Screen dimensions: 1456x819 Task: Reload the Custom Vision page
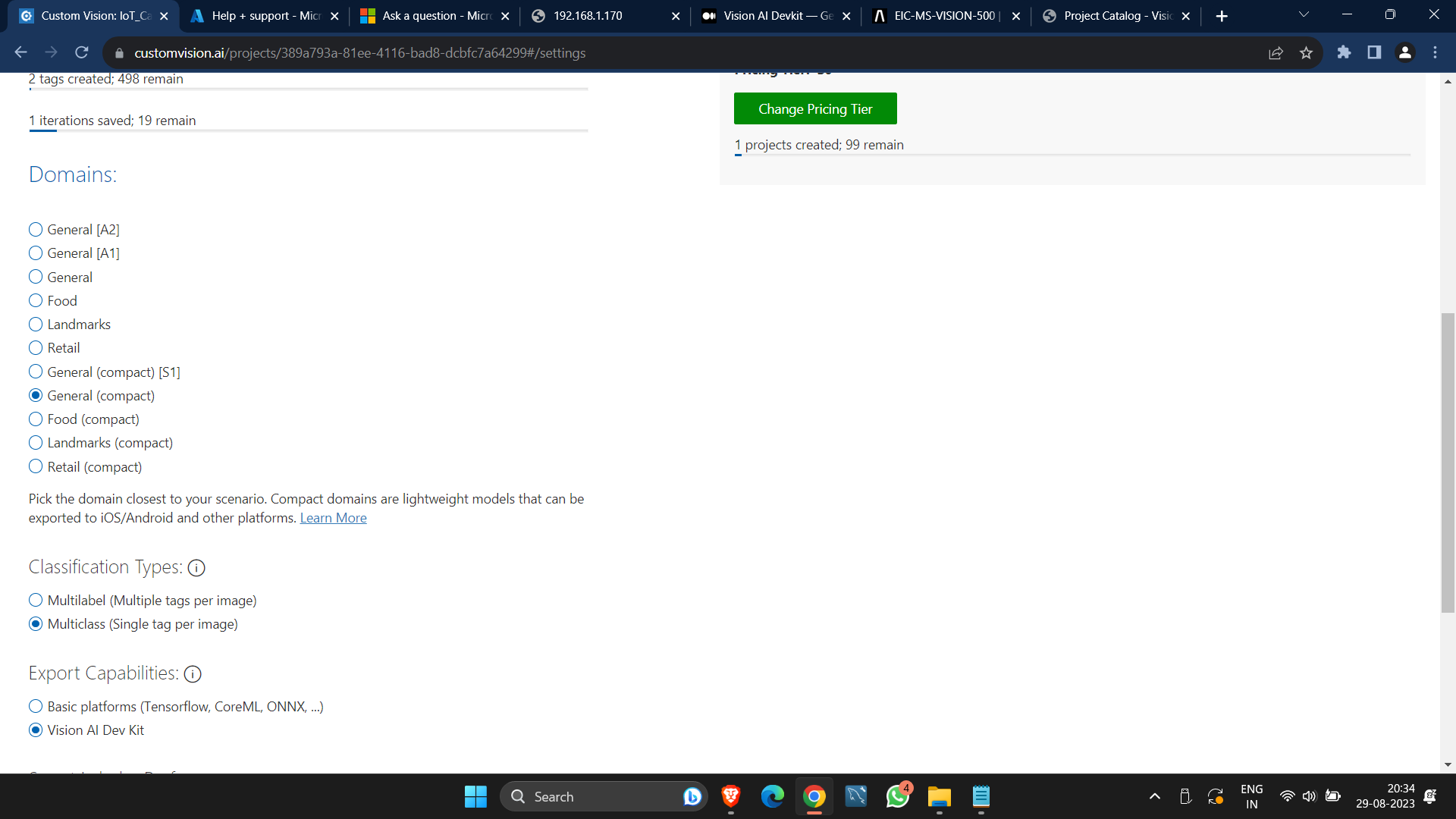(82, 53)
